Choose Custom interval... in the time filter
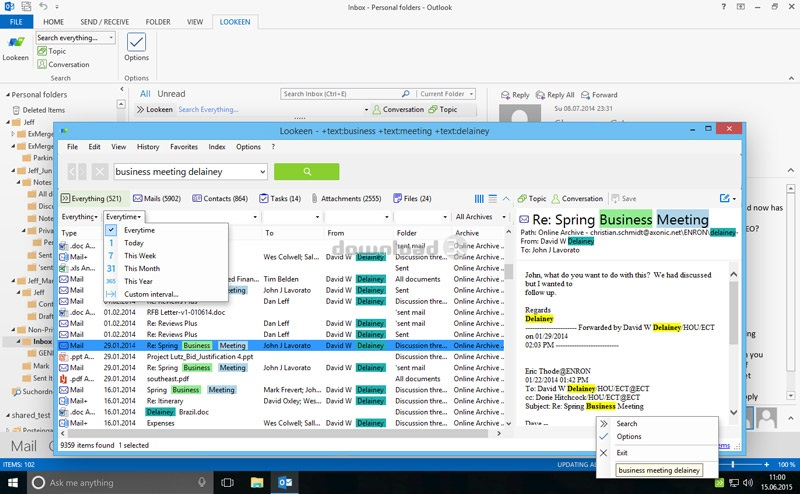Image resolution: width=800 pixels, height=494 pixels. pos(151,294)
